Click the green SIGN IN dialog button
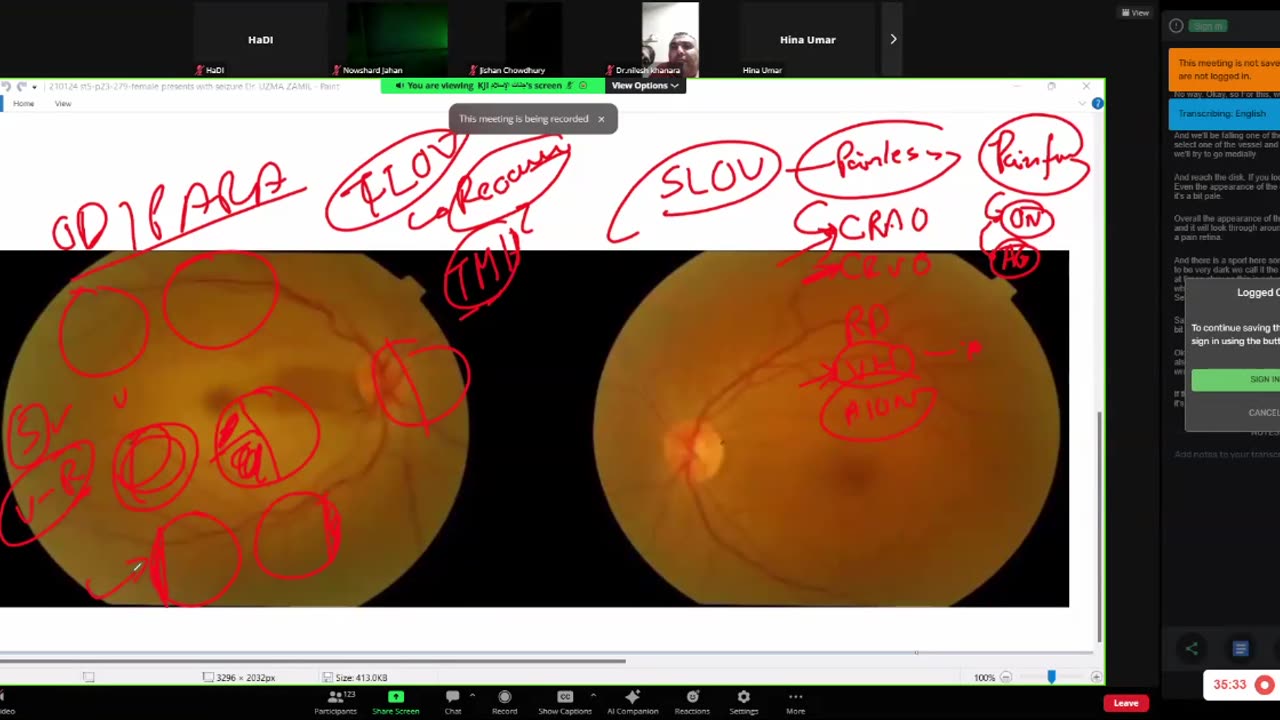 tap(1236, 379)
